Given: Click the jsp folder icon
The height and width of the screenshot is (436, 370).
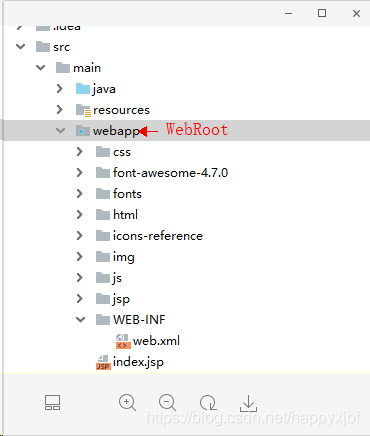Looking at the screenshot, I should pyautogui.click(x=103, y=298).
